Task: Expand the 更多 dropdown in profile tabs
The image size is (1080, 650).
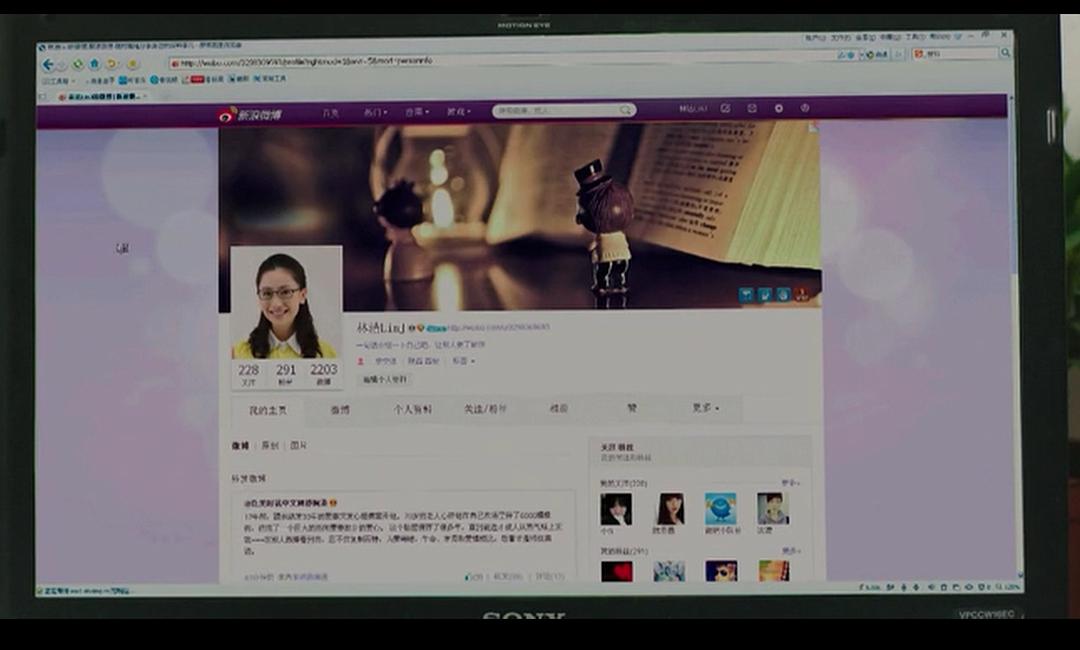Action: (x=704, y=408)
